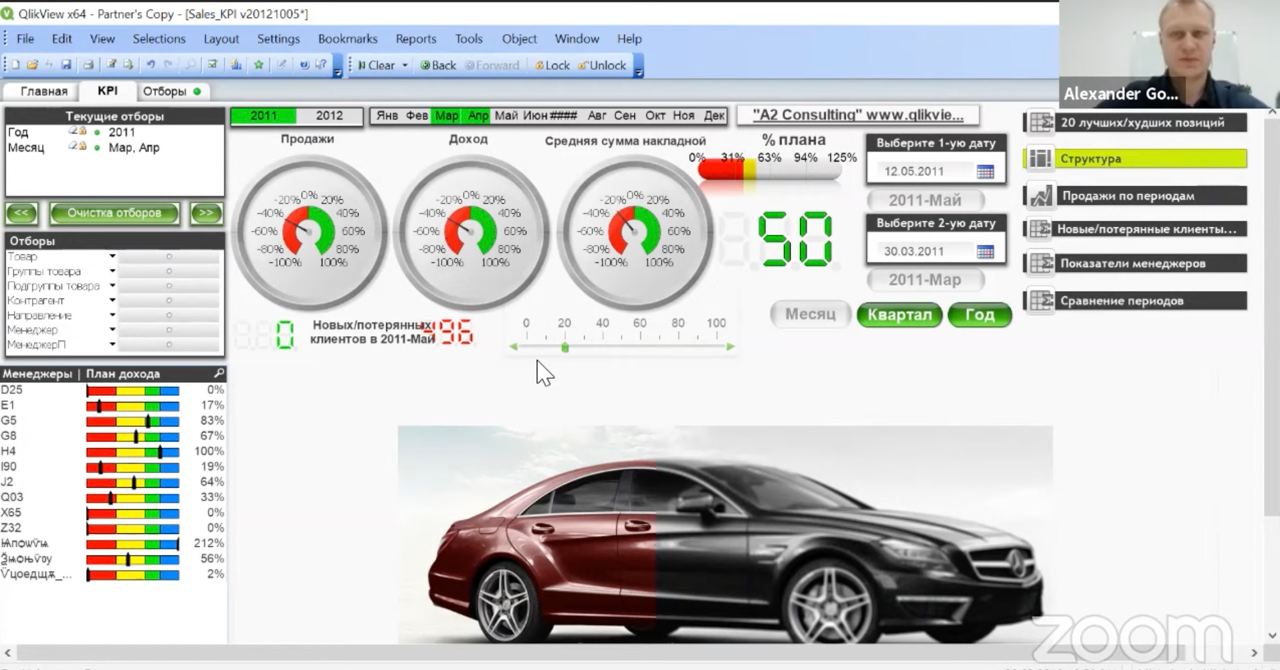Screen dimensions: 1280x670
Task: Click the << previous selection button
Action: pos(22,213)
